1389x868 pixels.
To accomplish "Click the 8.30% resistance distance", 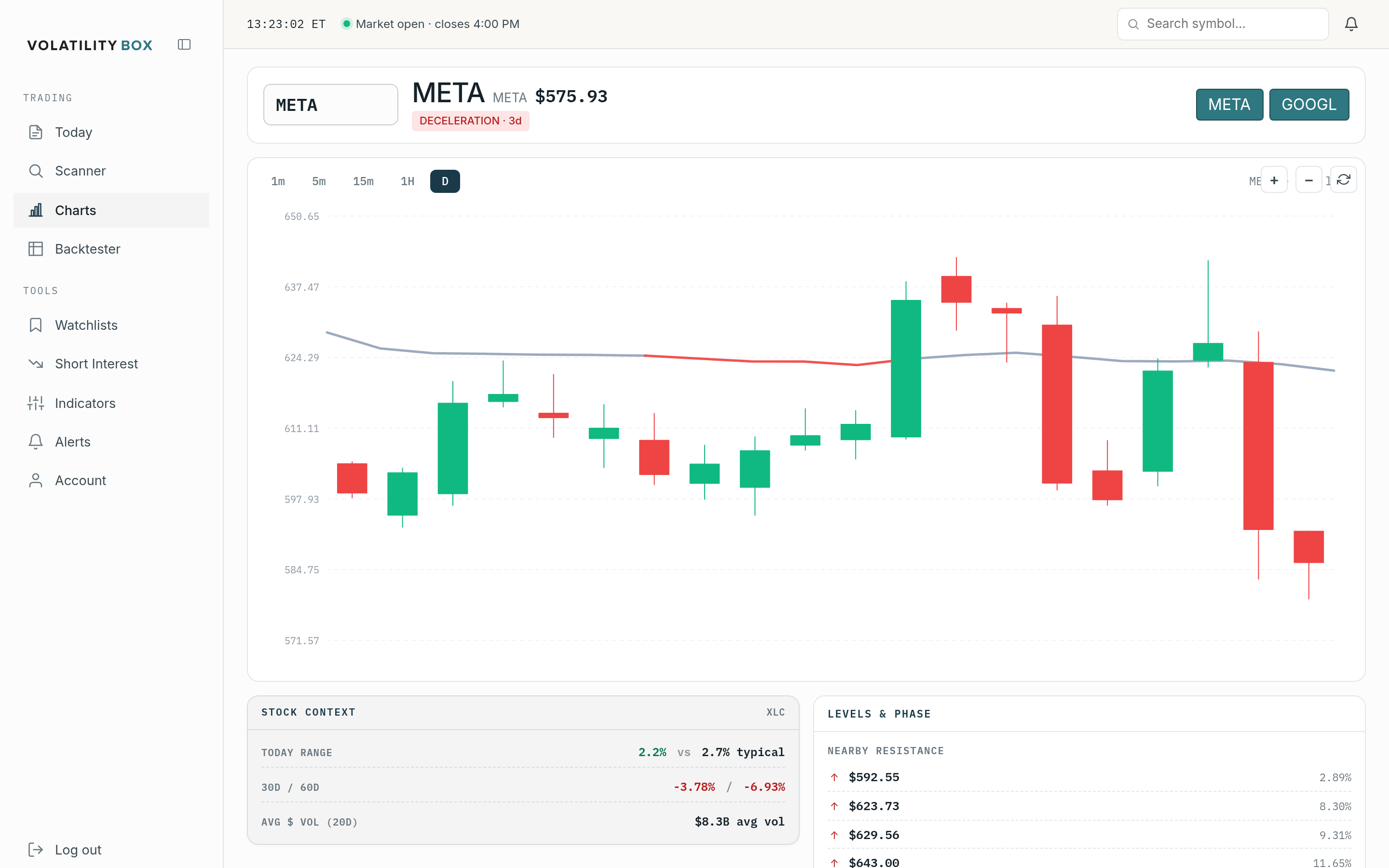I will click(1335, 806).
